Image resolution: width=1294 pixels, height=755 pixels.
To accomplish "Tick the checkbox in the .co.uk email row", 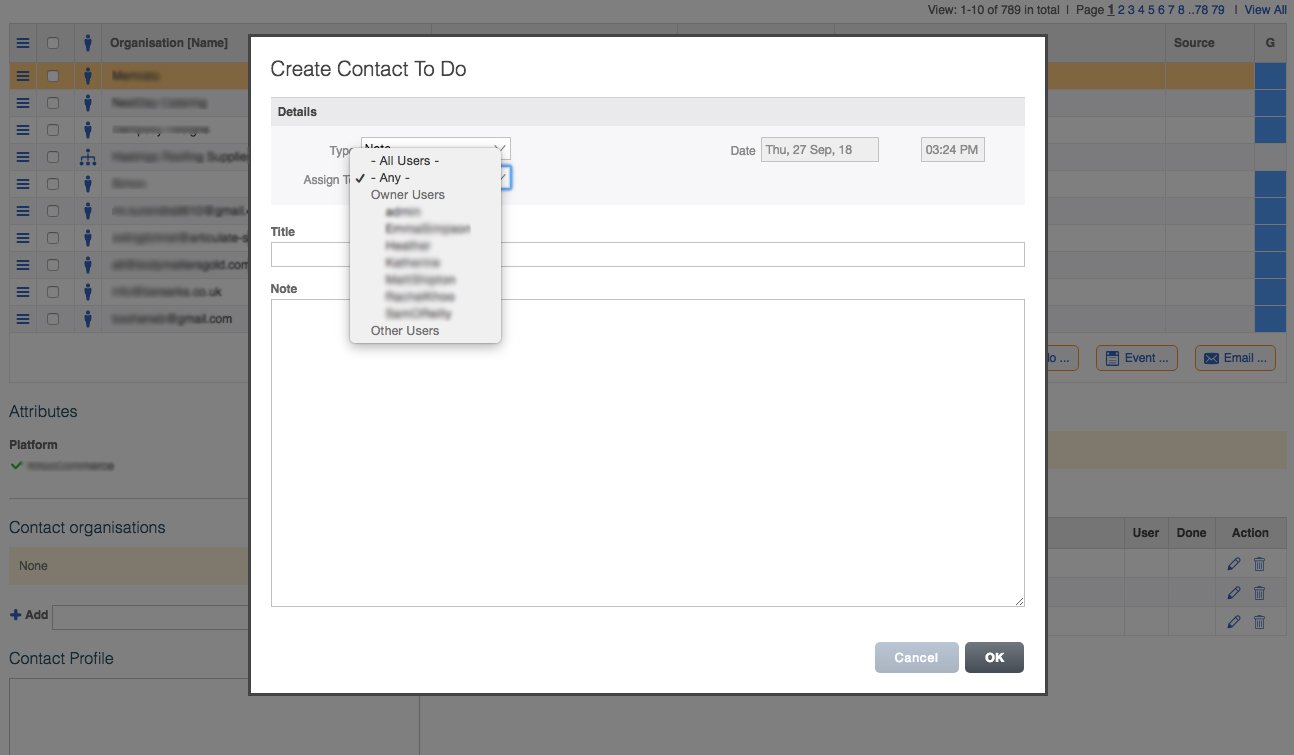I will pos(53,292).
